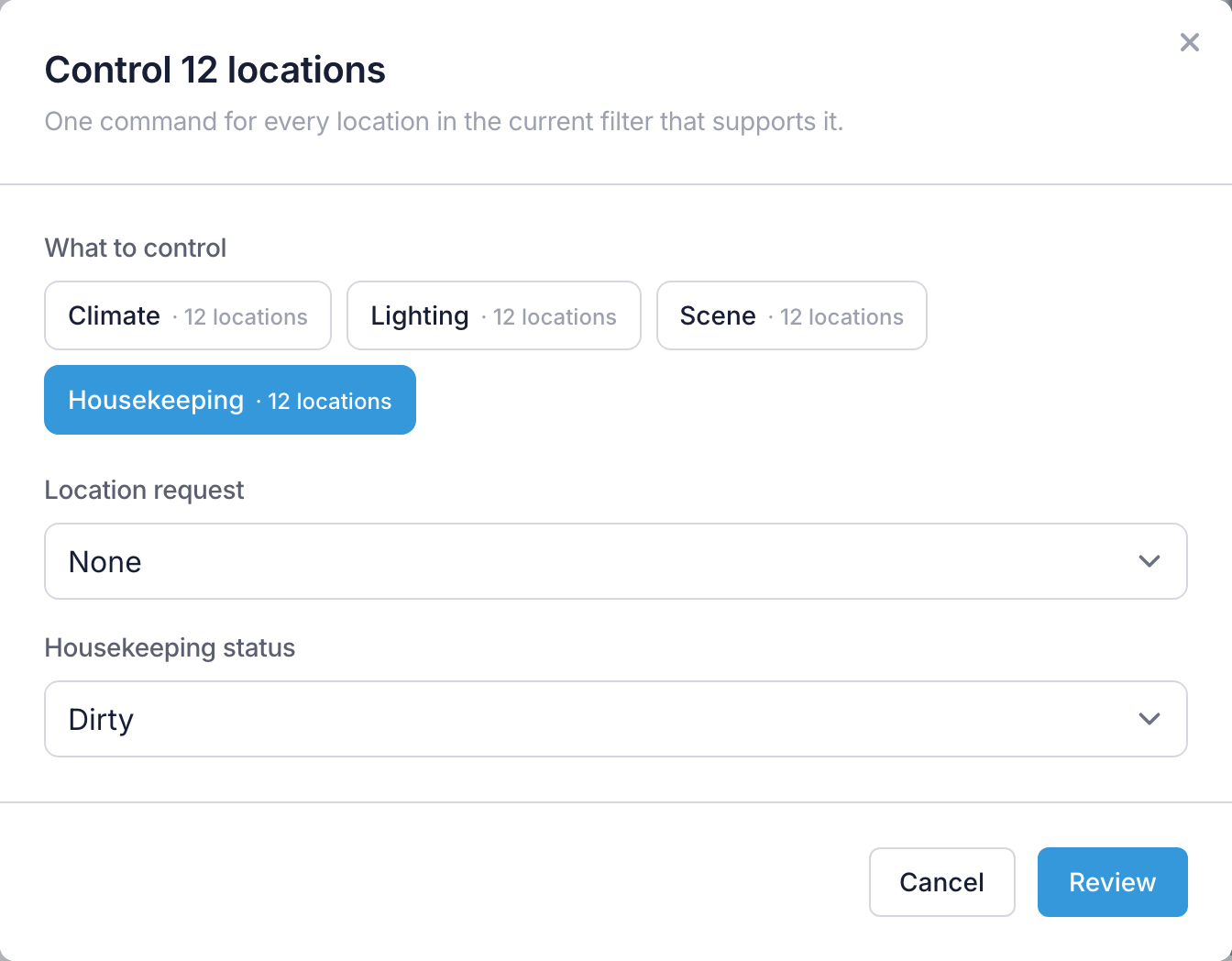This screenshot has height=961, width=1232.
Task: Click the chevron arrow on Location request field
Action: pos(1149,561)
